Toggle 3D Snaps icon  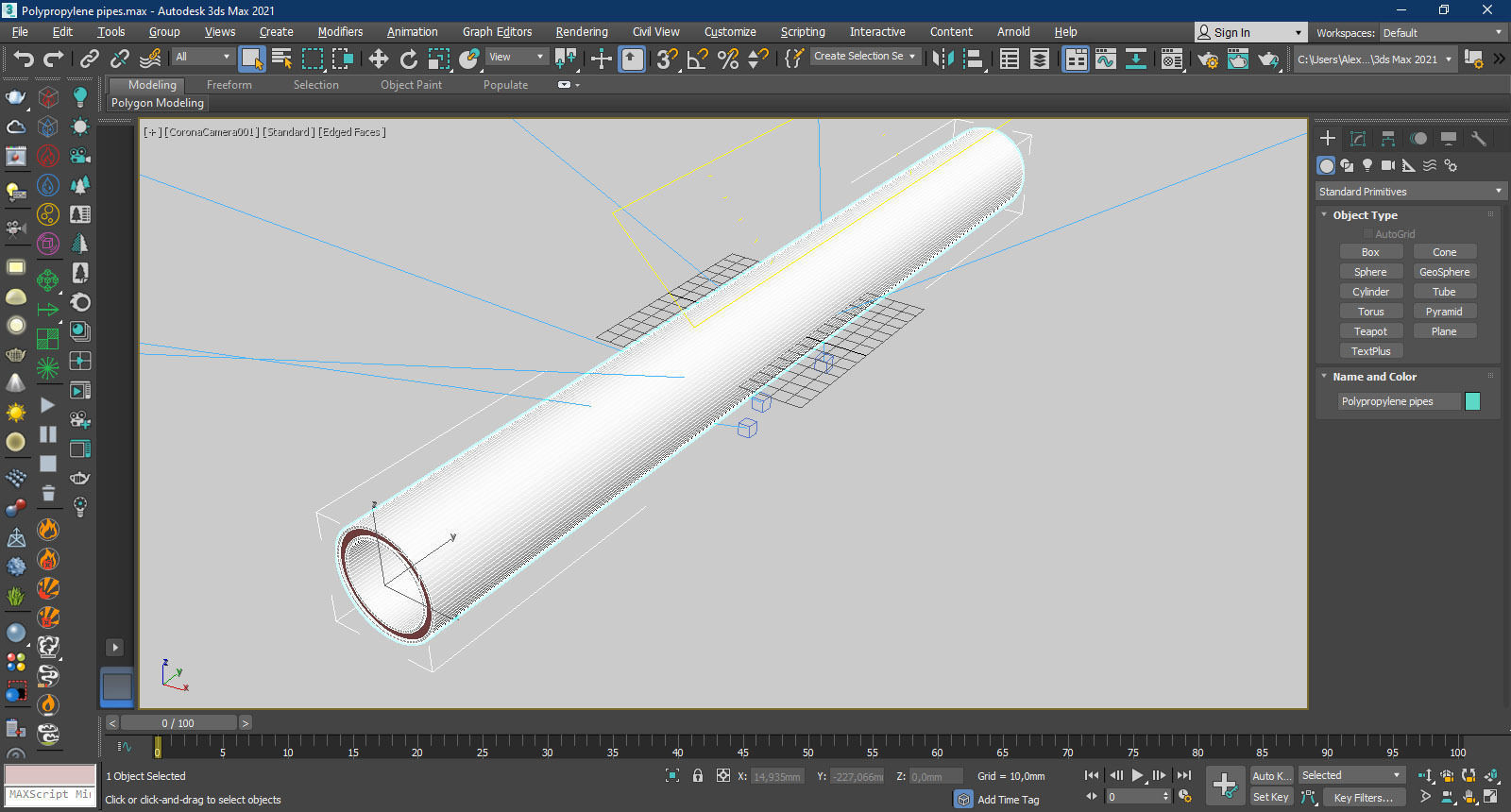click(667, 59)
